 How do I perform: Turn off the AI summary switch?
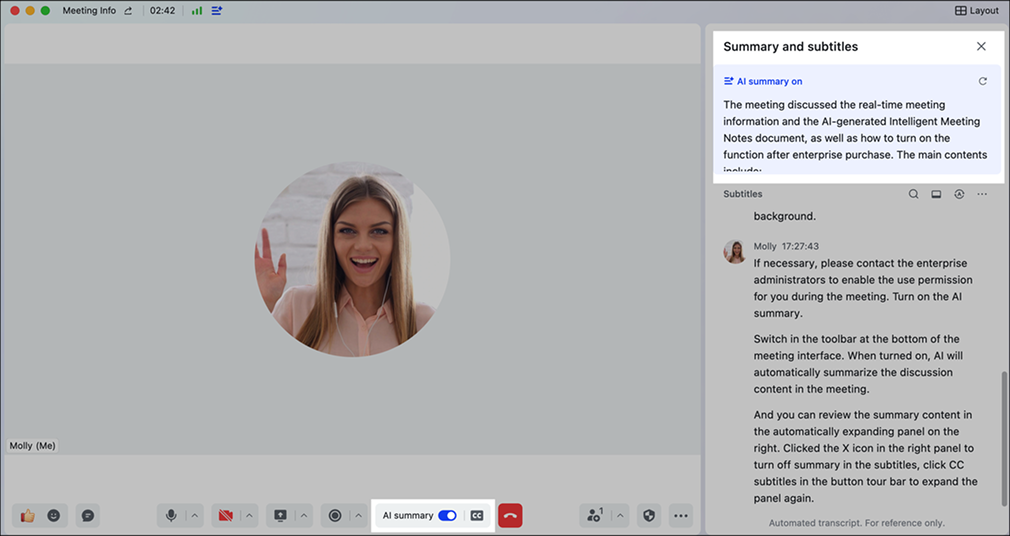click(447, 516)
